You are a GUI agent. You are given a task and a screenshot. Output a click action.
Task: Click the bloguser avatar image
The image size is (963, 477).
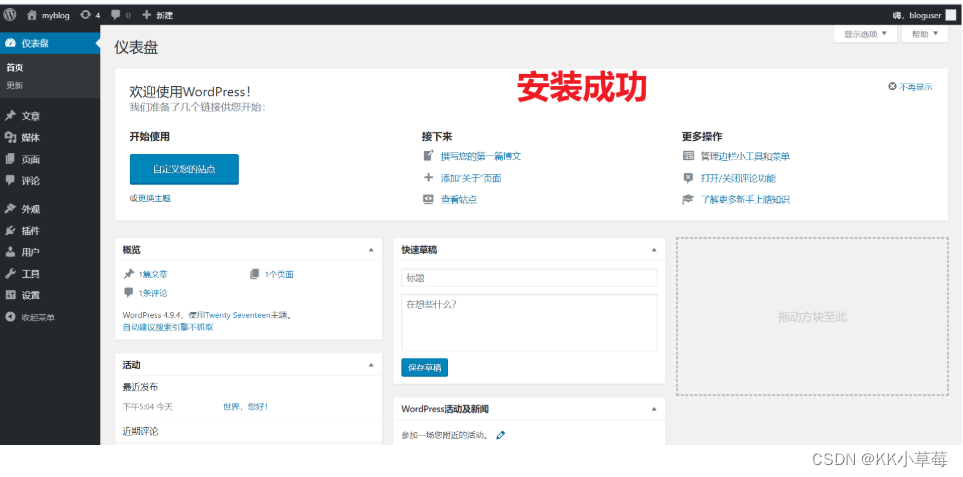[x=951, y=15]
